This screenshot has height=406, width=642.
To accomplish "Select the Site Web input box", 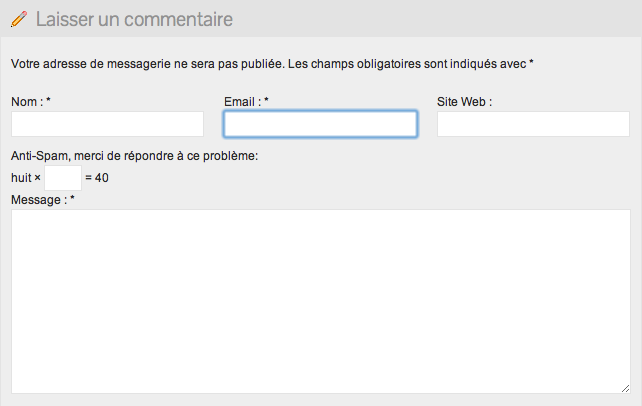I will (x=533, y=124).
